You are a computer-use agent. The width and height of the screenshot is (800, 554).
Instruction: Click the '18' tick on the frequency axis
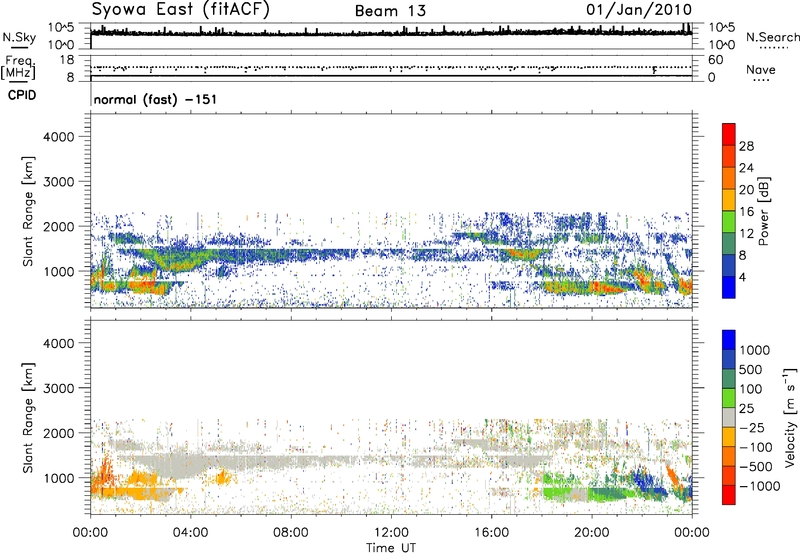pyautogui.click(x=66, y=60)
